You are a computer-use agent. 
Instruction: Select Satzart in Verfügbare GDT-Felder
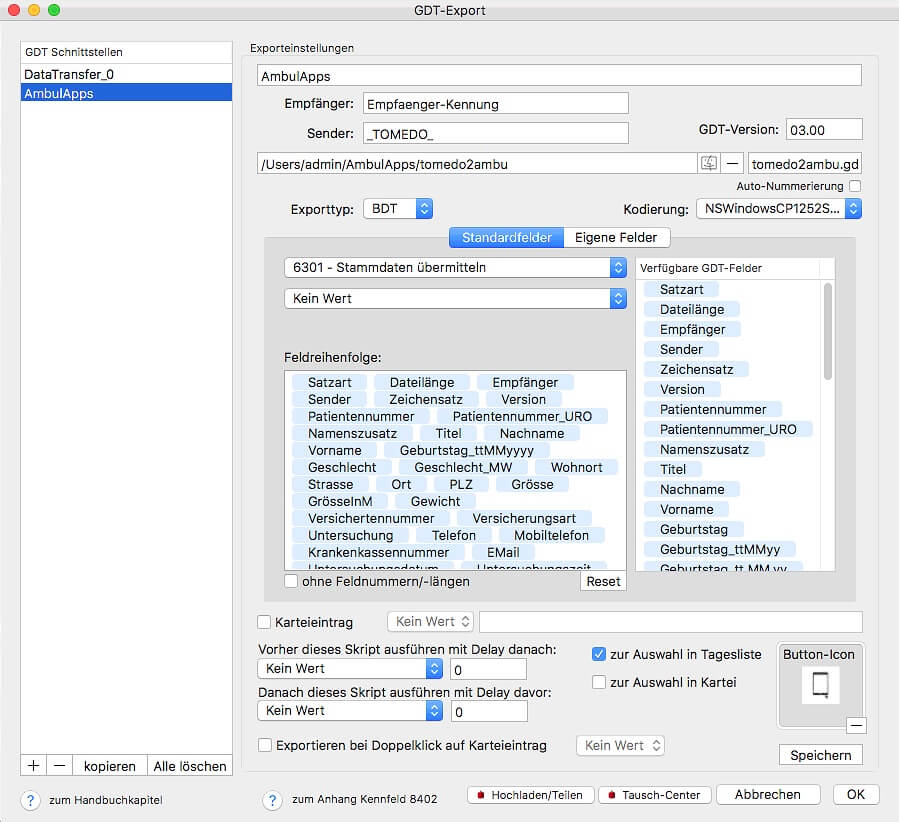click(x=681, y=289)
